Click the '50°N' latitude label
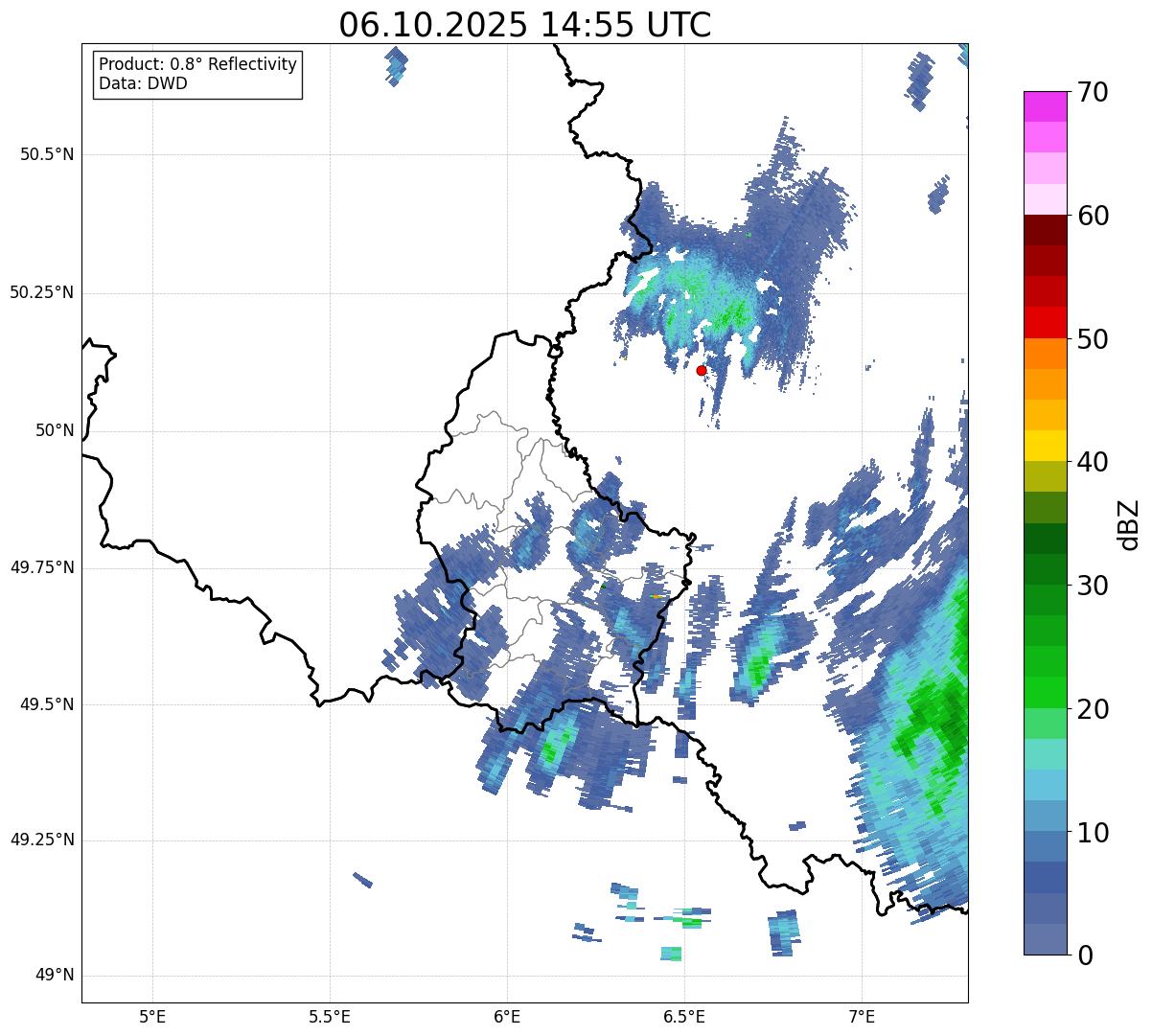The height and width of the screenshot is (1036, 1152). [x=55, y=430]
